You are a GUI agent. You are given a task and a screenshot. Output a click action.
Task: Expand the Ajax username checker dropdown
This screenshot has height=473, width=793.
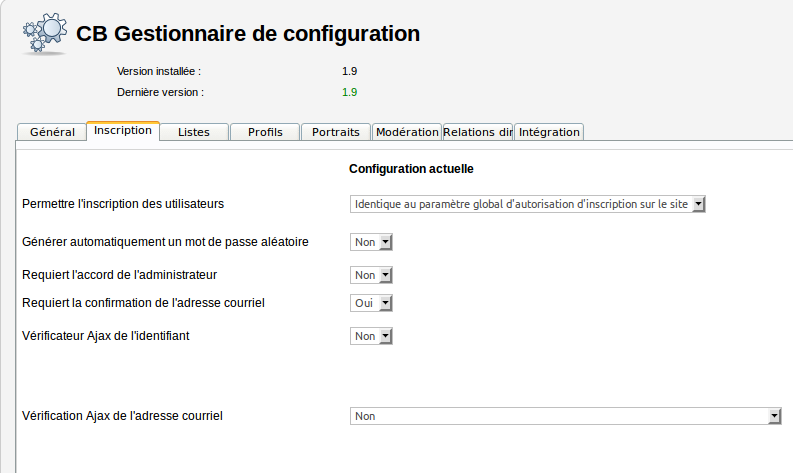coord(372,336)
